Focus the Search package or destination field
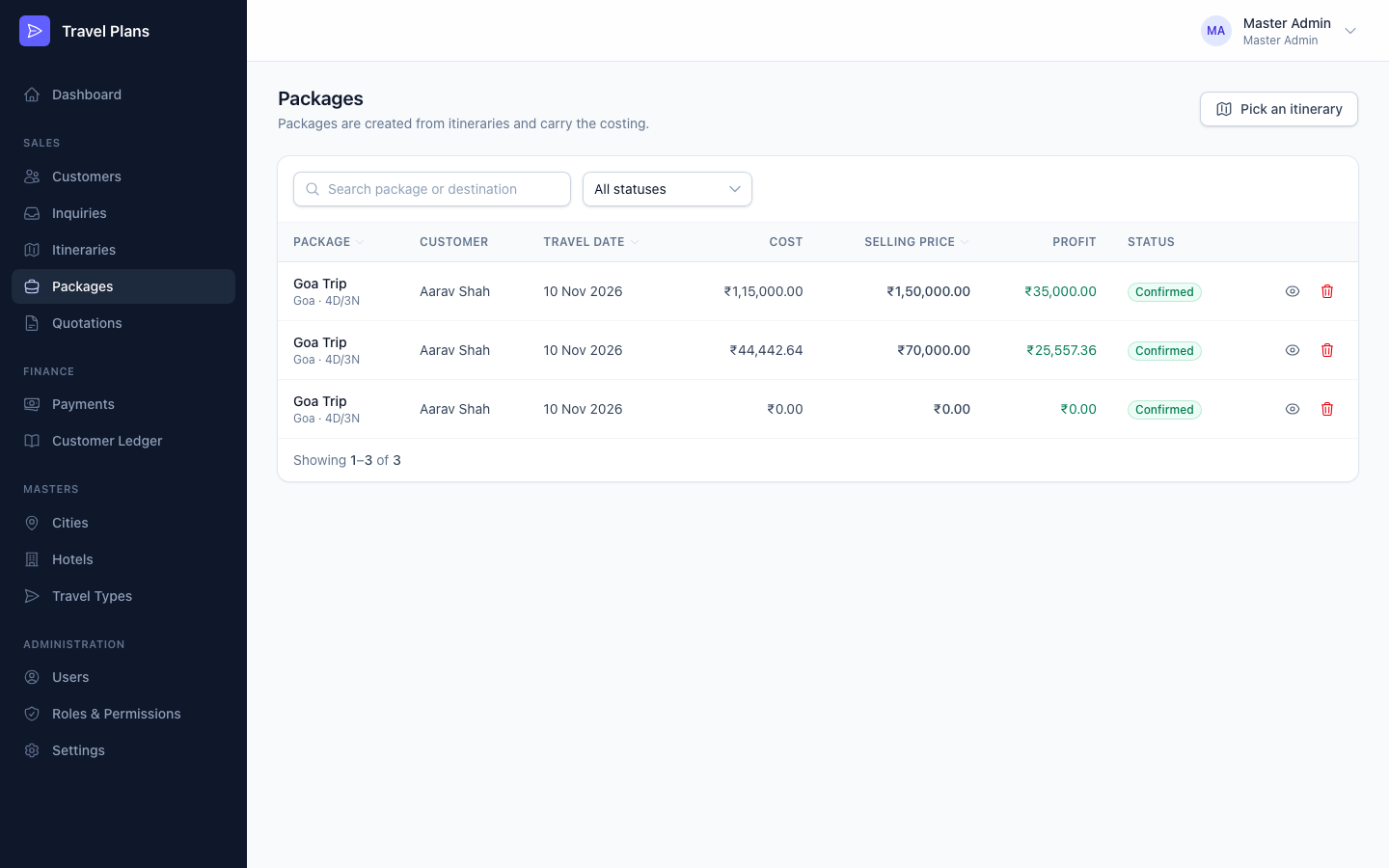This screenshot has width=1389, height=868. 432,189
